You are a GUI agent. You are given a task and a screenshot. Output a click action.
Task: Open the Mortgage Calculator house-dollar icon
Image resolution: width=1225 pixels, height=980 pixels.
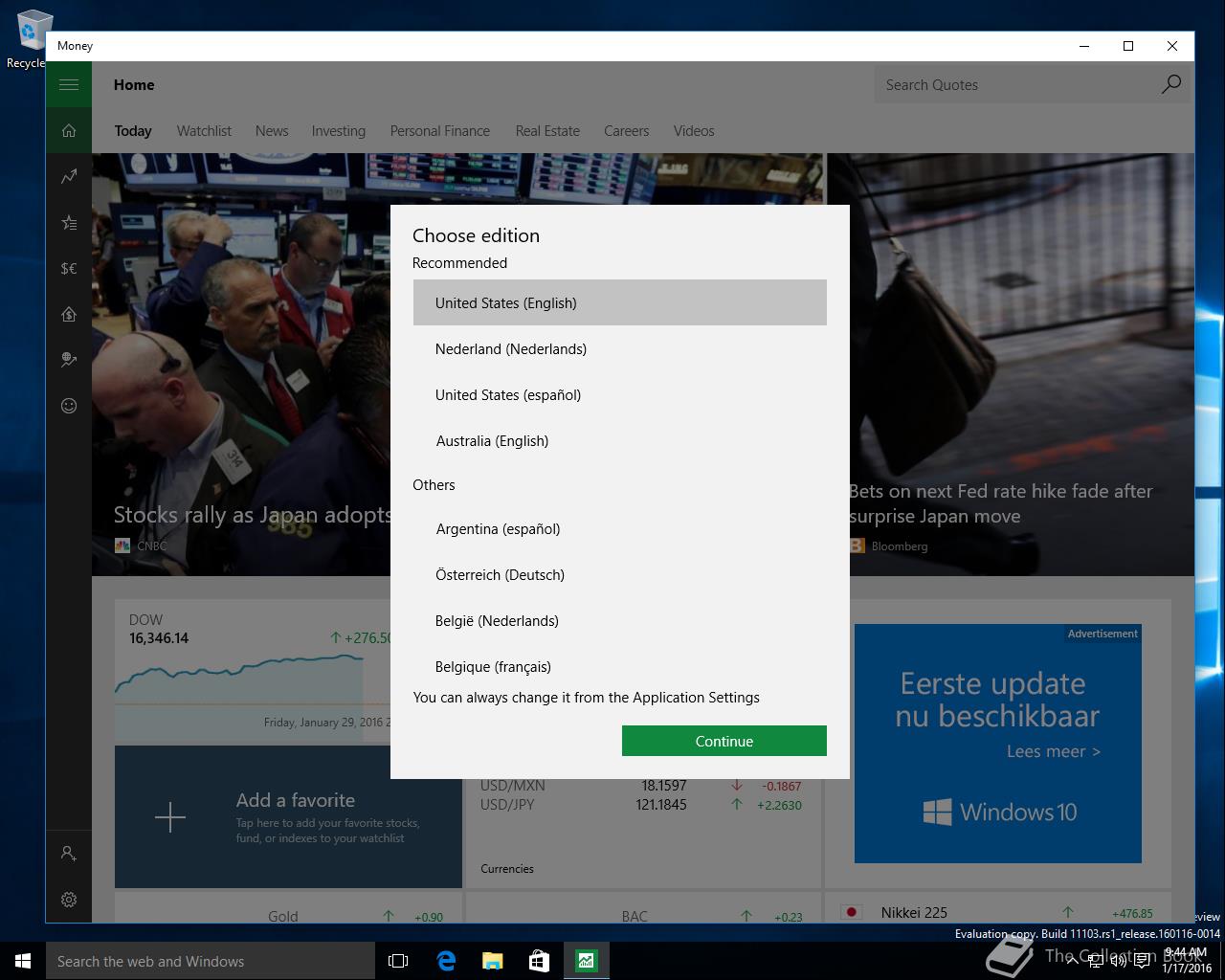(69, 315)
